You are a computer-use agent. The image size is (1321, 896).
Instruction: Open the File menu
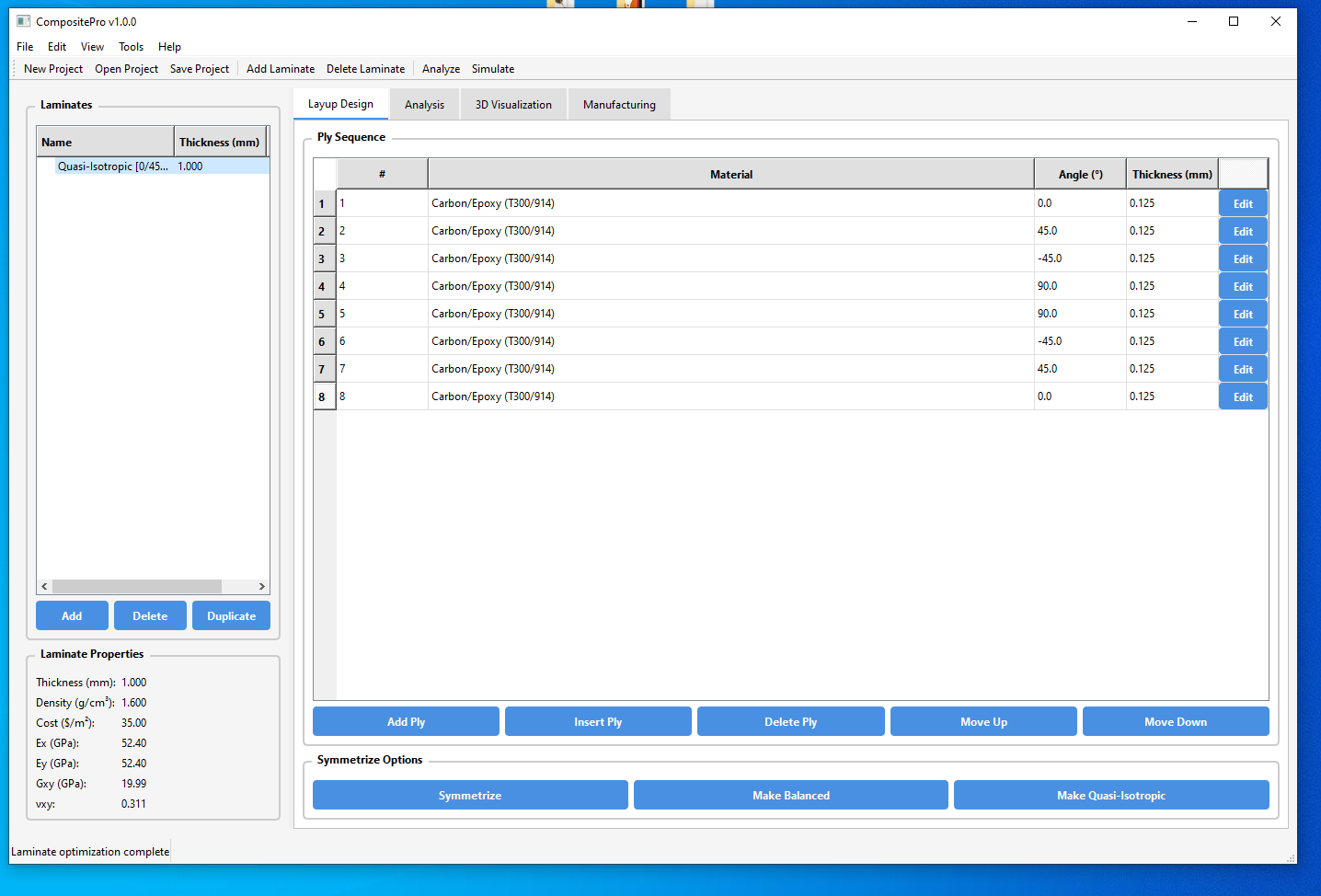coord(25,47)
